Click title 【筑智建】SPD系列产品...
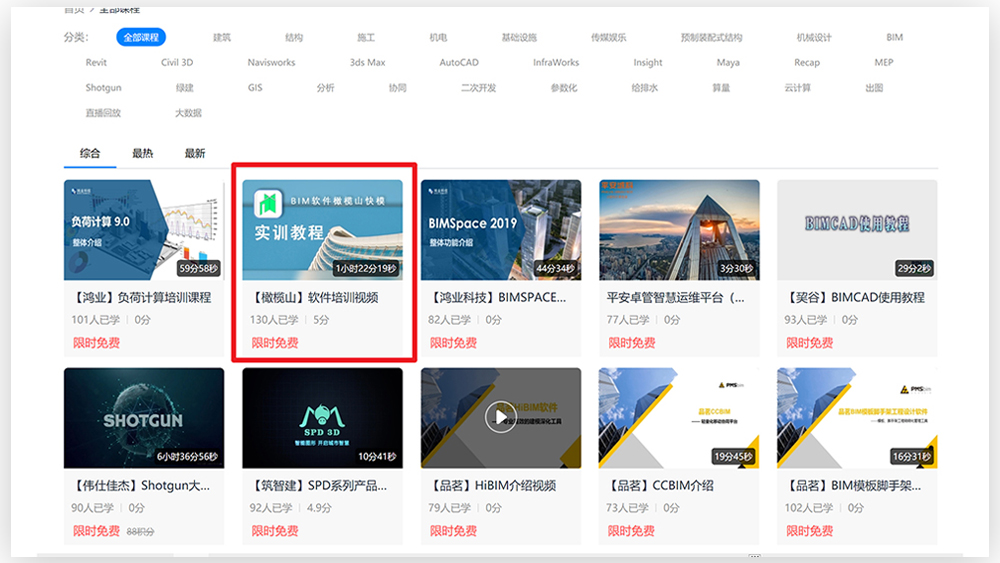 point(318,486)
